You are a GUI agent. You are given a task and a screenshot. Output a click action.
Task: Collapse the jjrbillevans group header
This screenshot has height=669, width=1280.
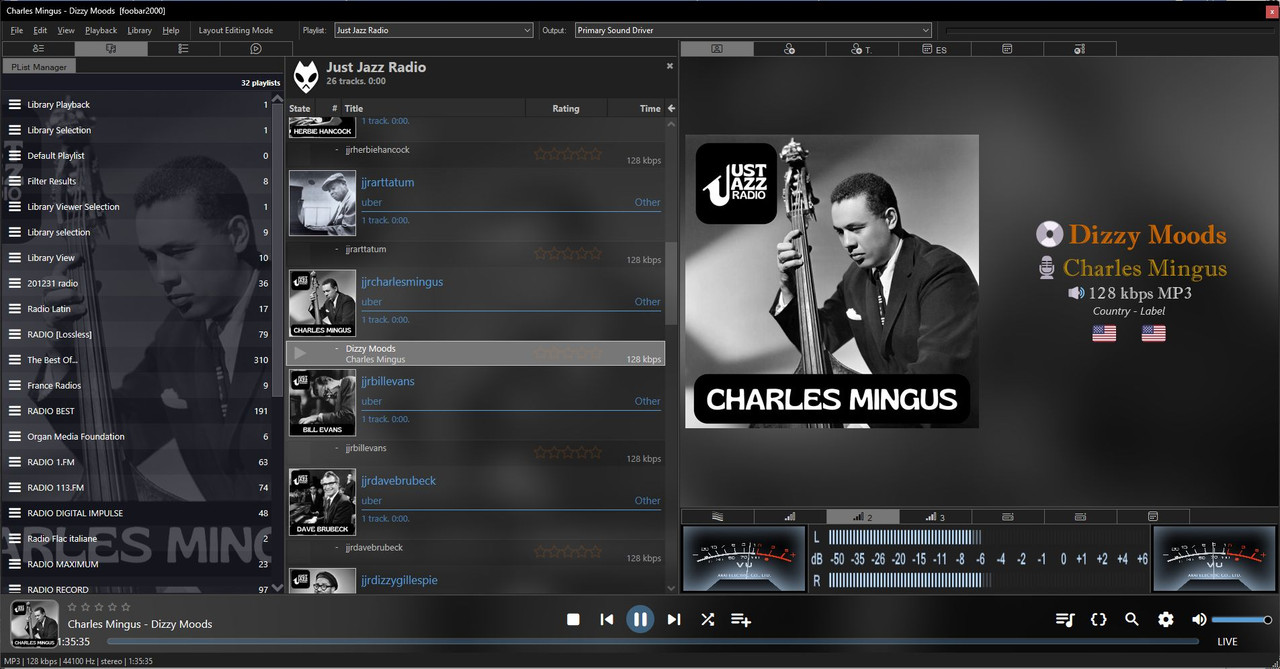click(475, 402)
